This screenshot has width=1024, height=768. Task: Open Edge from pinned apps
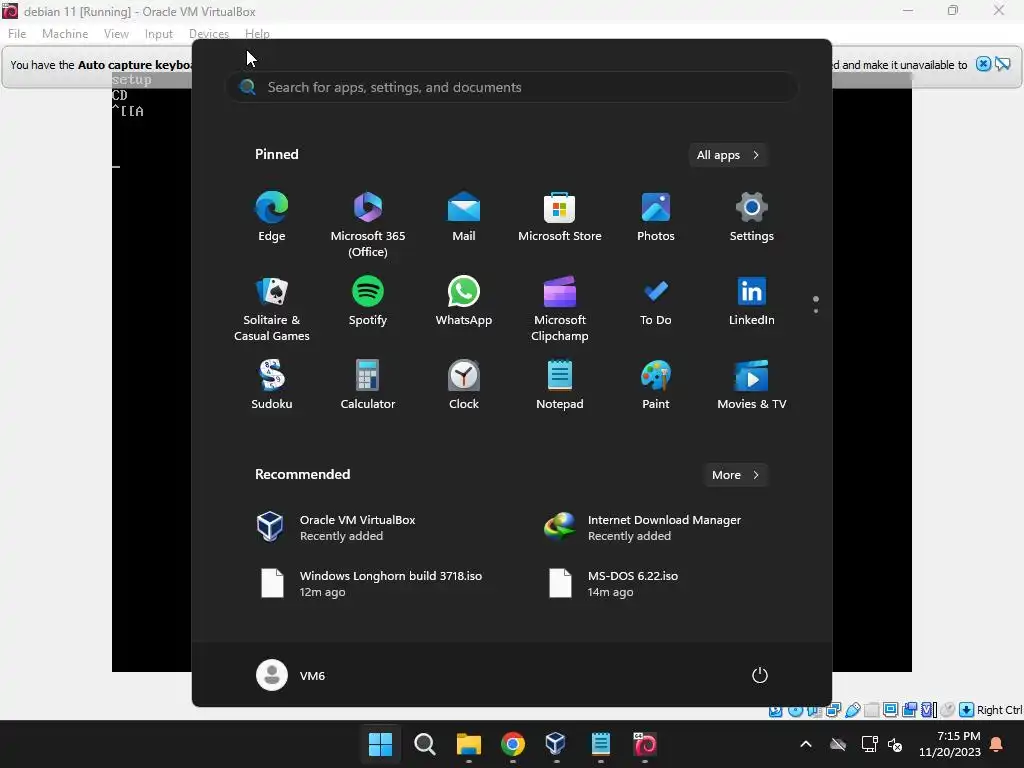272,218
